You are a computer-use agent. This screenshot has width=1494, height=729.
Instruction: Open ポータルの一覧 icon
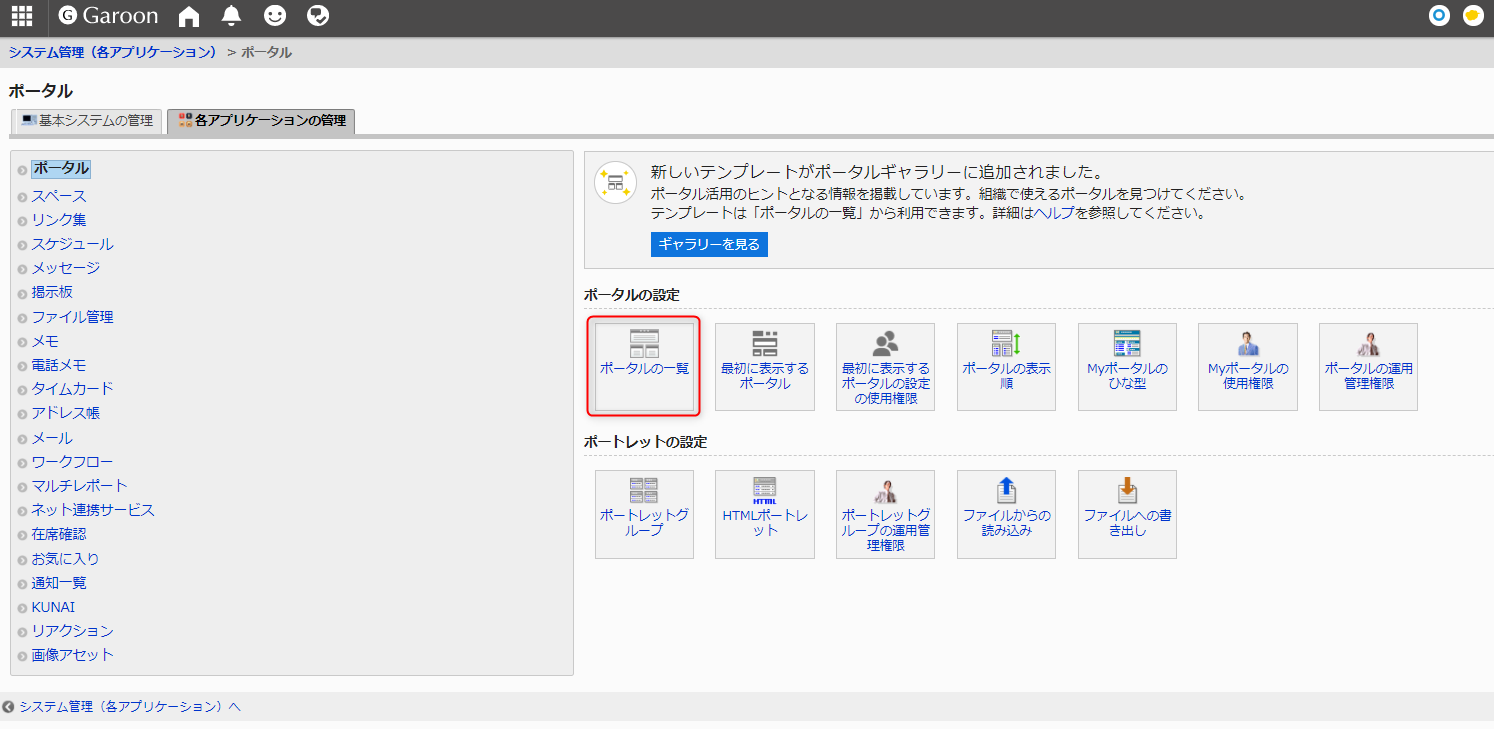tap(644, 366)
